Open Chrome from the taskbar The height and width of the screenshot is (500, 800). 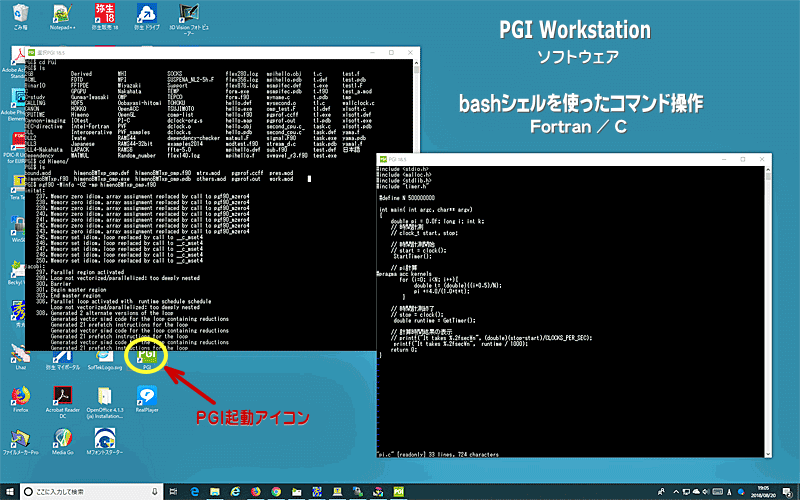tap(276, 491)
